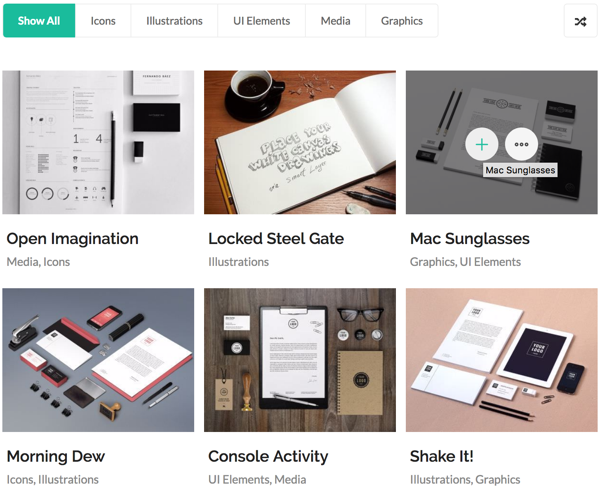Open the Open Imagination thumbnail image
600x493 pixels.
point(98,142)
